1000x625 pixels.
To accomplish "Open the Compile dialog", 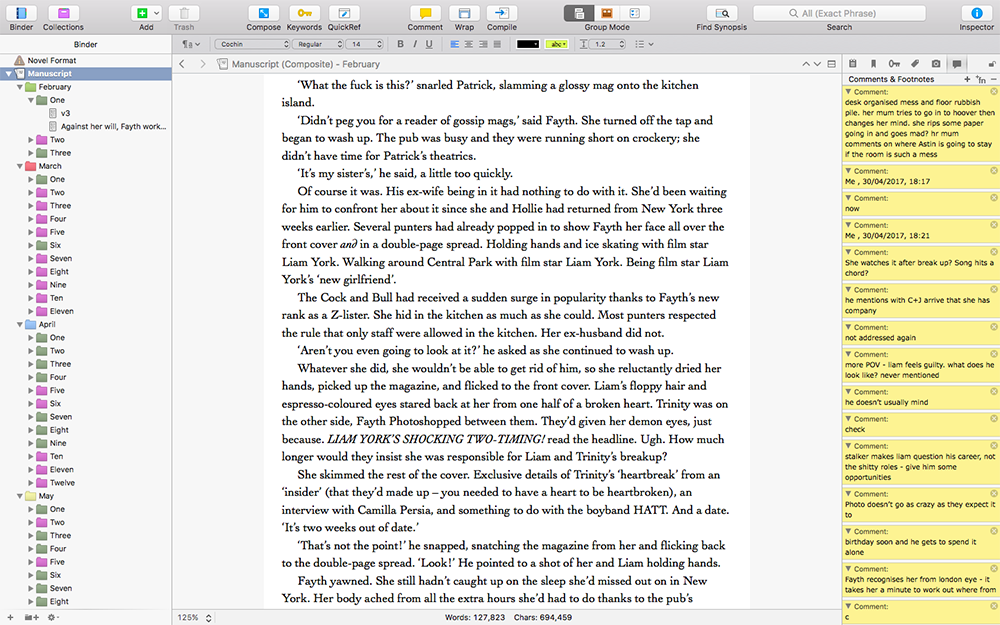I will click(x=502, y=13).
